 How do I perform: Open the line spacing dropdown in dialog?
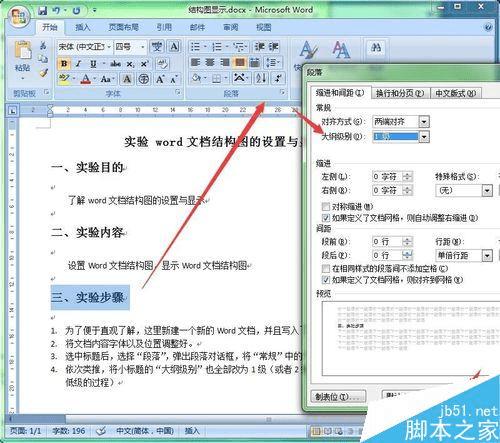(x=487, y=256)
